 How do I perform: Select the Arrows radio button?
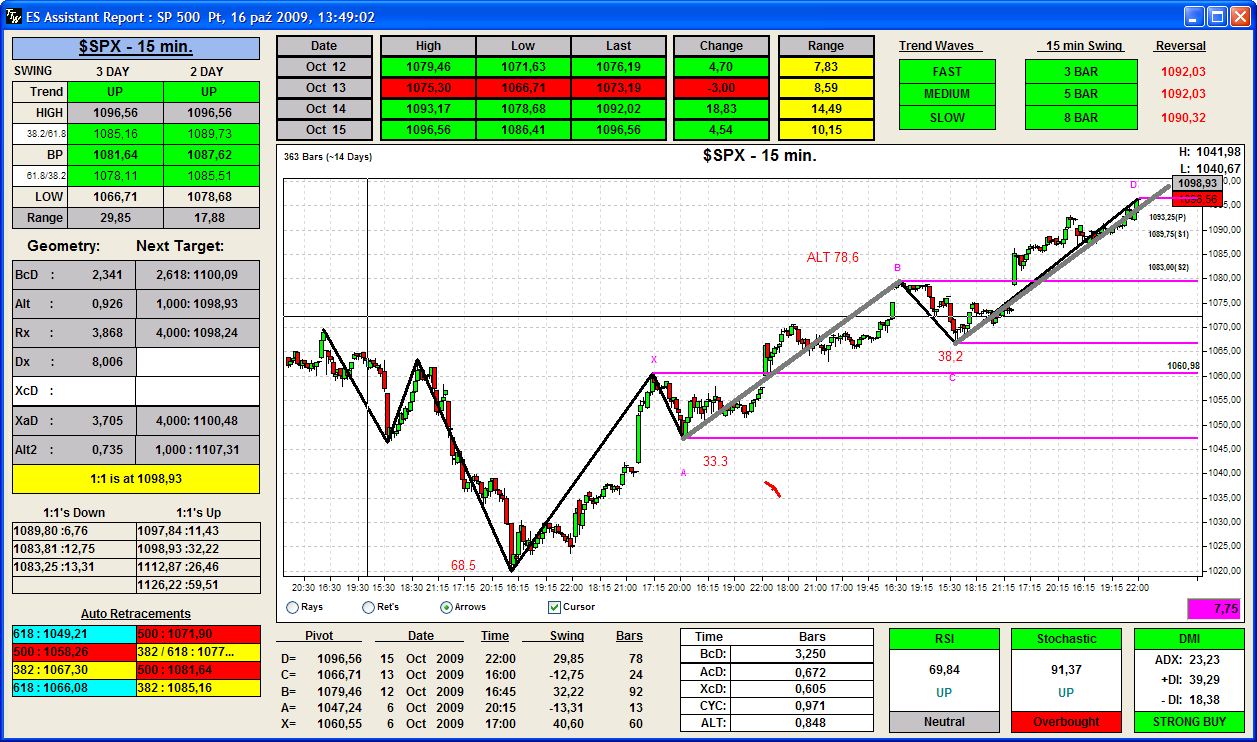(446, 607)
